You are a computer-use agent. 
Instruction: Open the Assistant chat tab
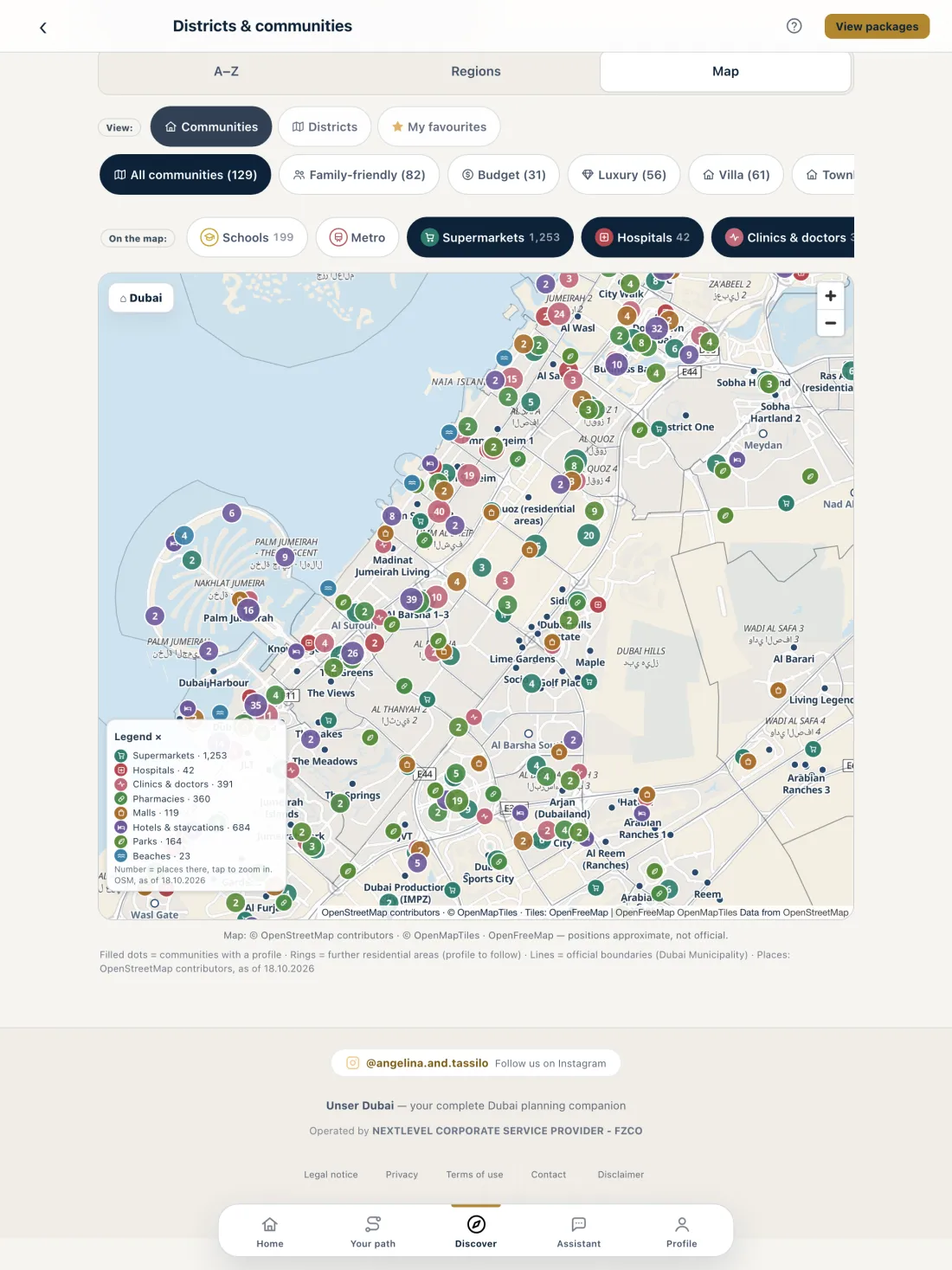click(579, 1231)
